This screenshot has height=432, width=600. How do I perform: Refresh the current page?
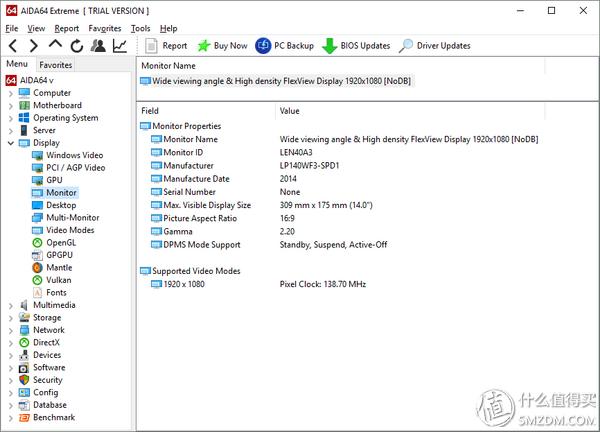point(77,46)
